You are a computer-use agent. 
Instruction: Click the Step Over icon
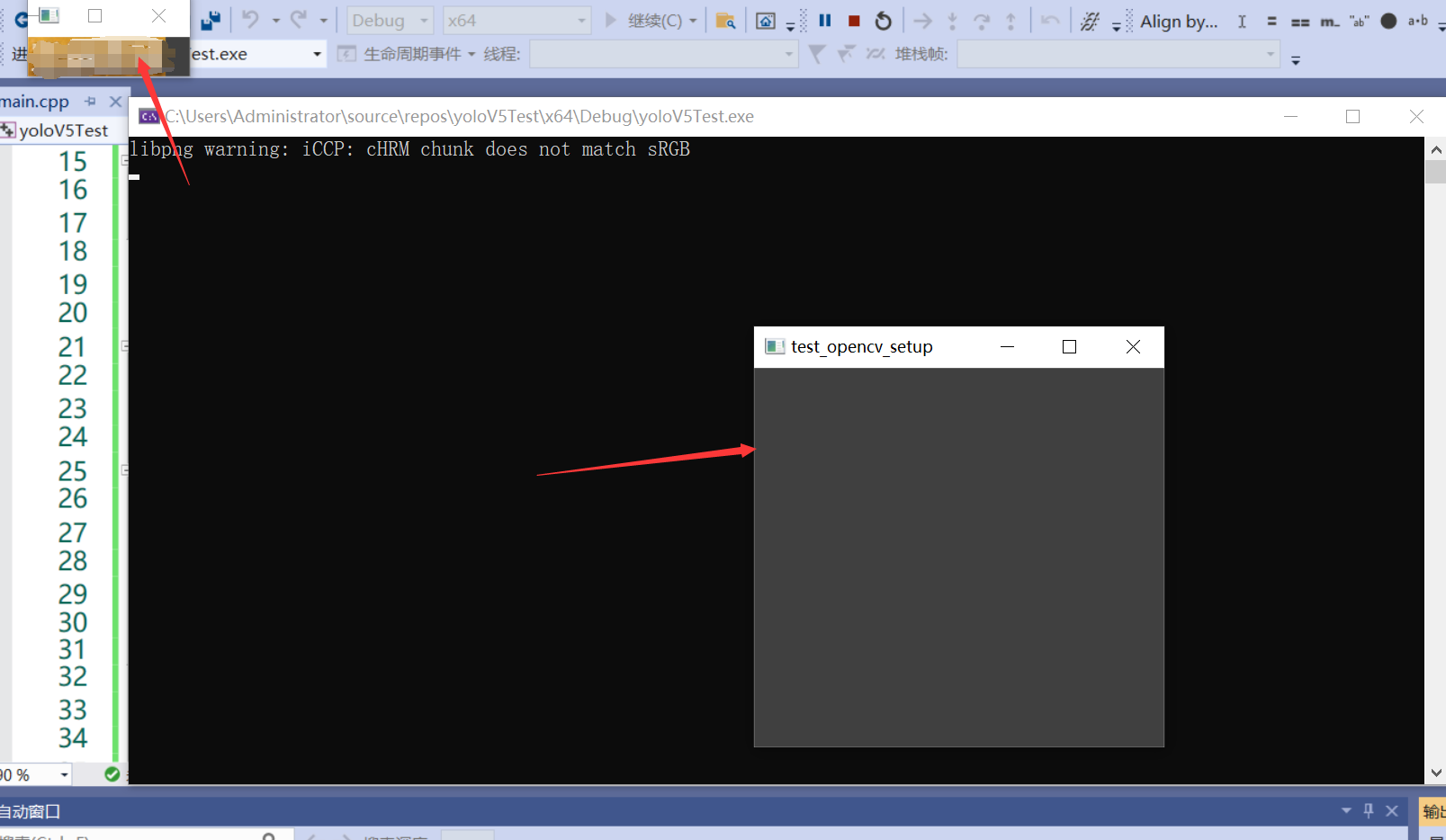pyautogui.click(x=982, y=20)
